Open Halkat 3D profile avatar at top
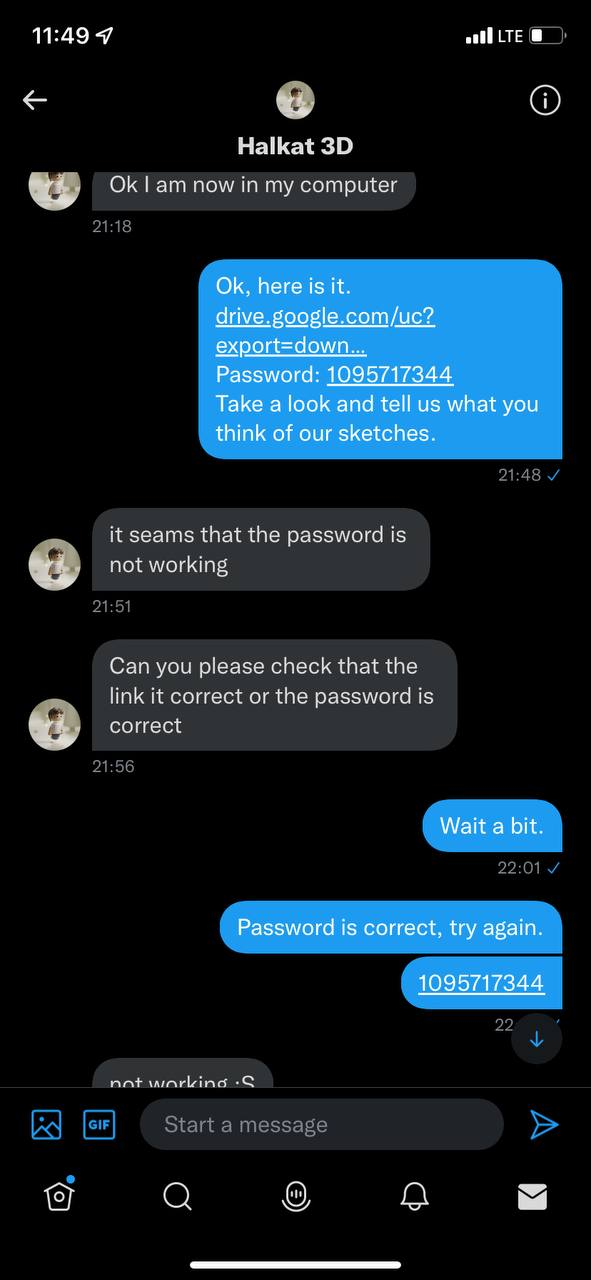Viewport: 591px width, 1280px height. [x=295, y=99]
